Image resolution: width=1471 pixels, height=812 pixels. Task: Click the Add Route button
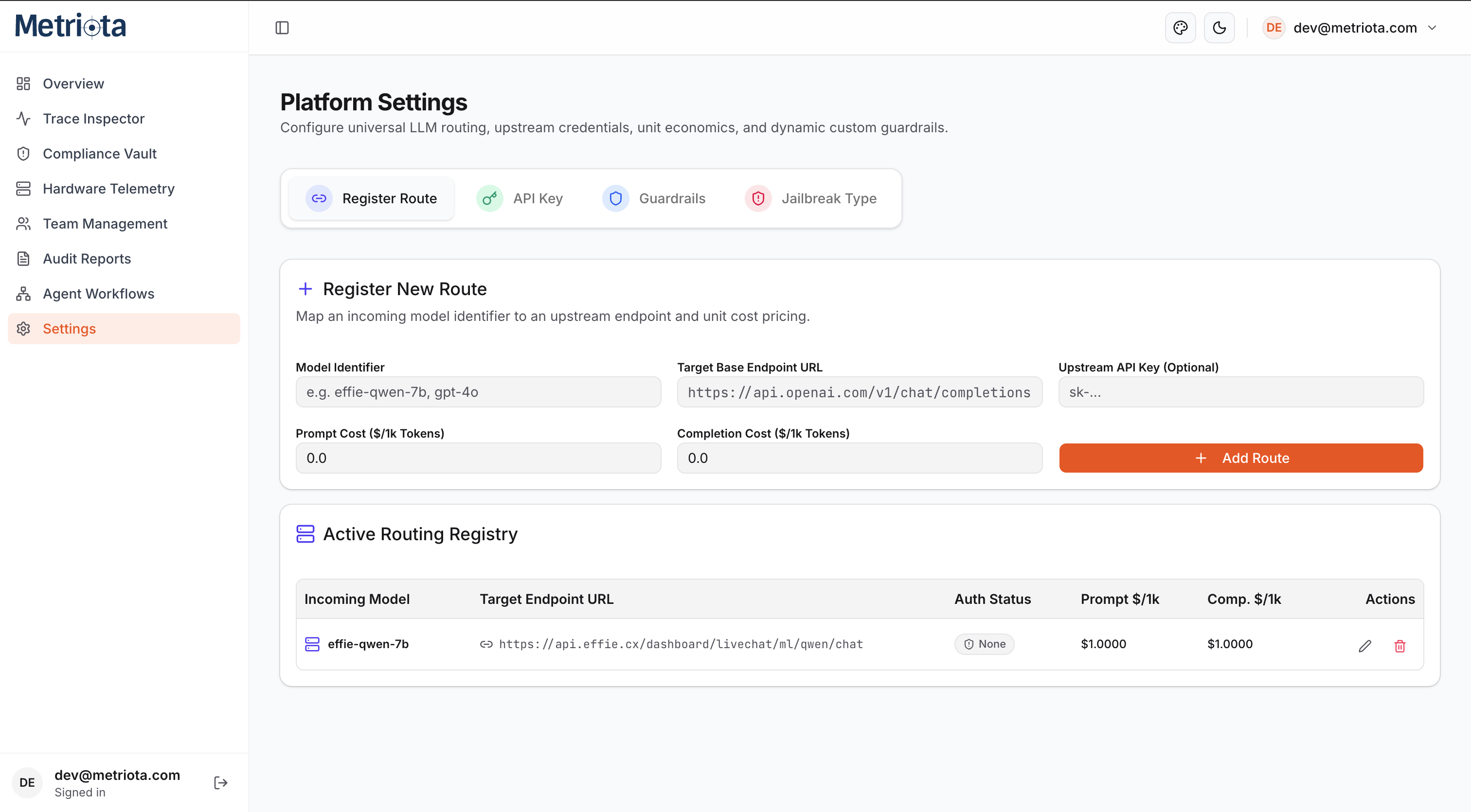pos(1241,458)
